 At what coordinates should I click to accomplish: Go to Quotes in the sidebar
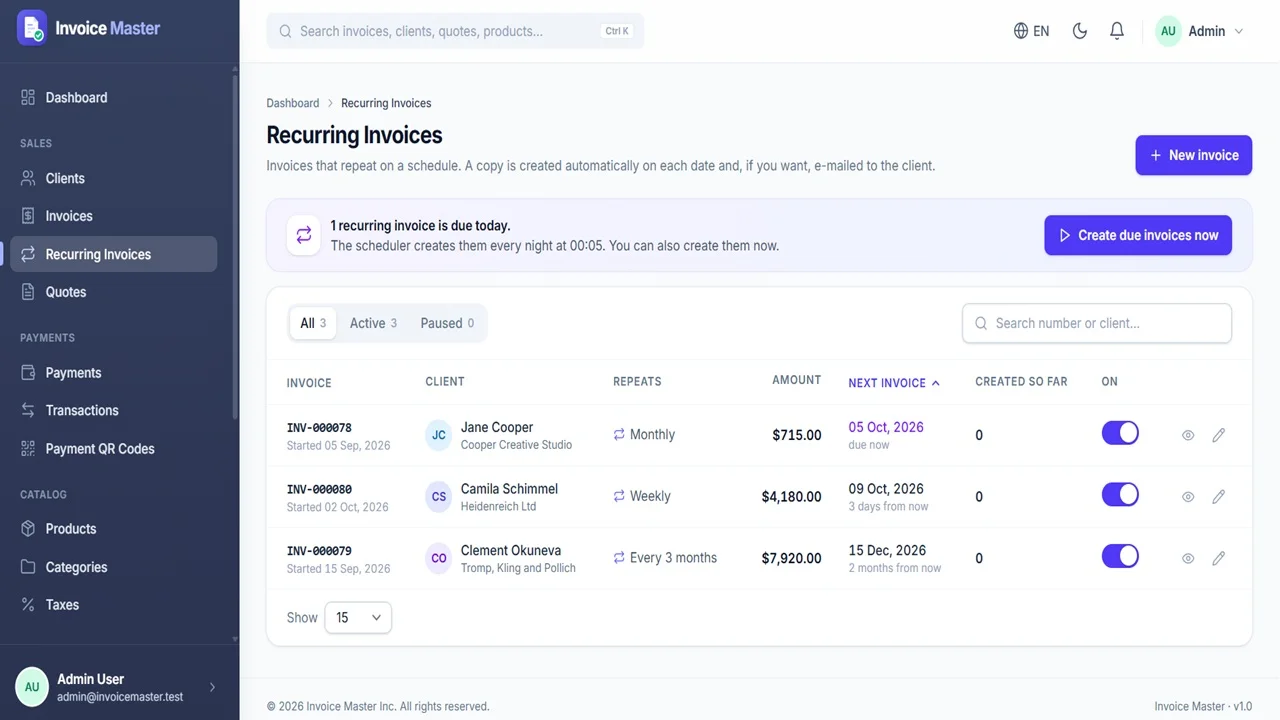113,292
